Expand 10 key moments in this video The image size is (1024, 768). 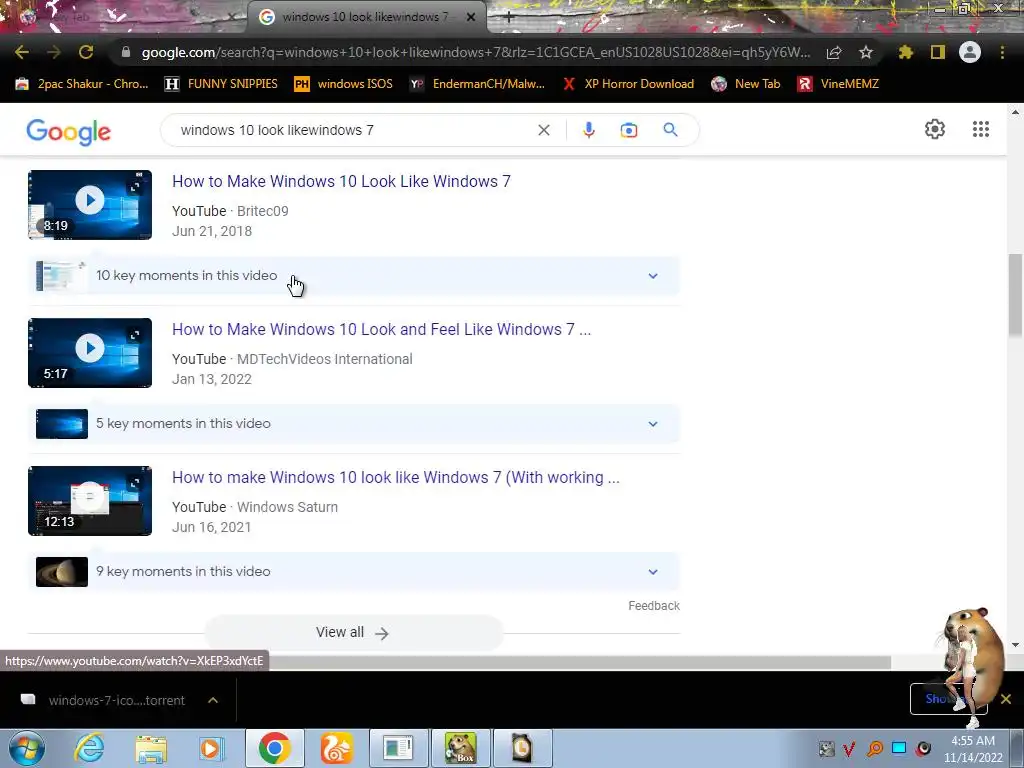coord(353,276)
